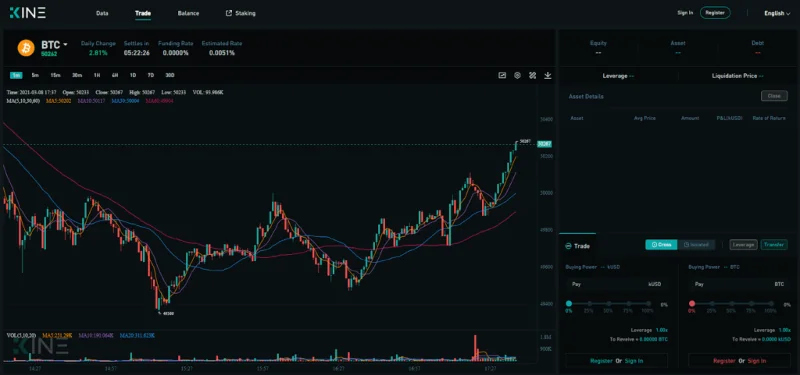Image resolution: width=800 pixels, height=375 pixels.
Task: Click teal Register link in buy panel
Action: coord(601,361)
